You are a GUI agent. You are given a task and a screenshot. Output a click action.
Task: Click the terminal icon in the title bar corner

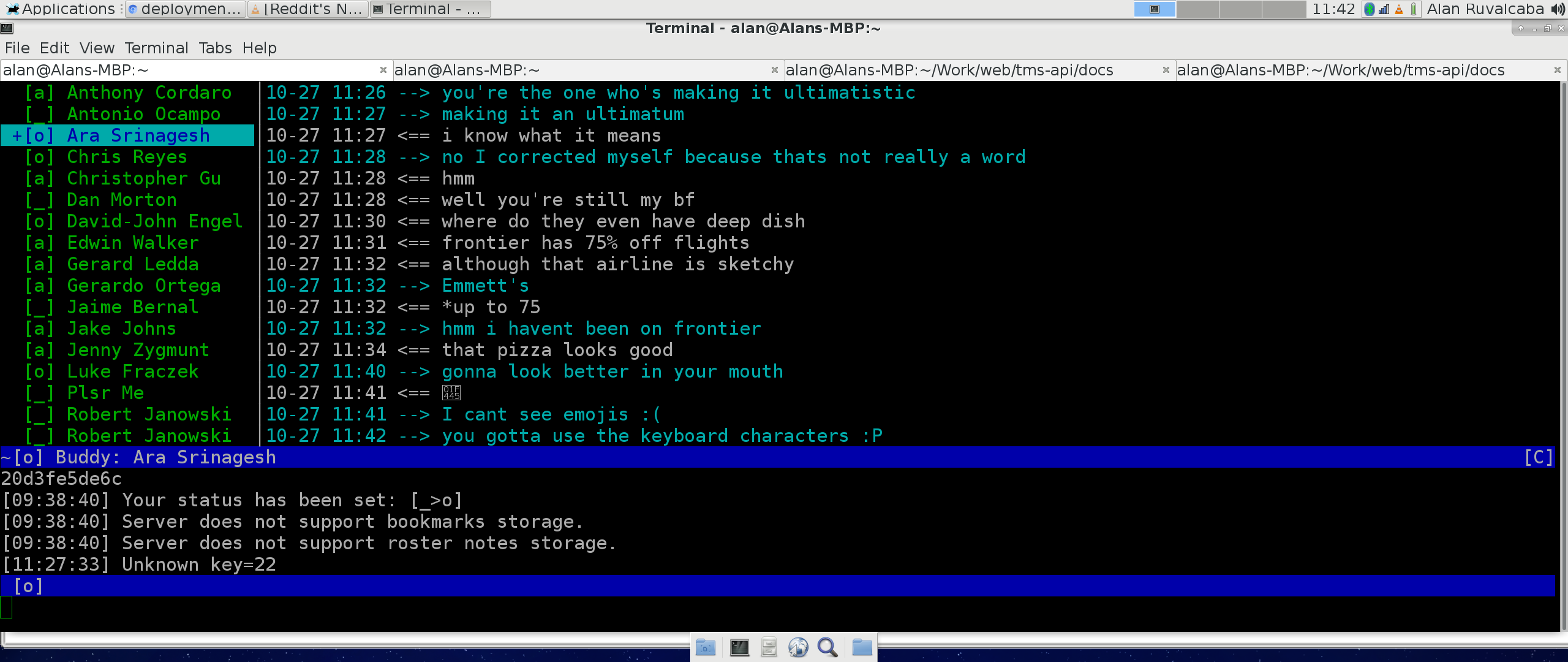[x=7, y=28]
